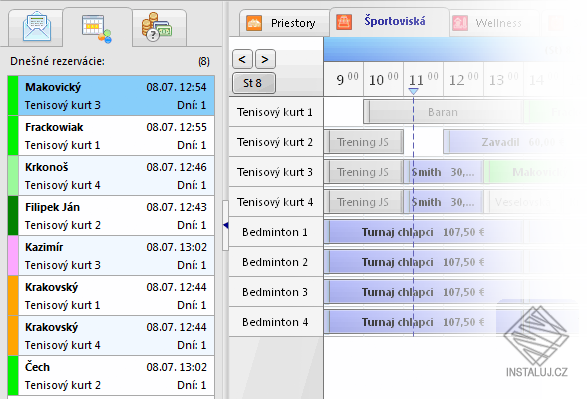Click the Tenisový kurt 4 row header
The height and width of the screenshot is (399, 587).
click(276, 202)
